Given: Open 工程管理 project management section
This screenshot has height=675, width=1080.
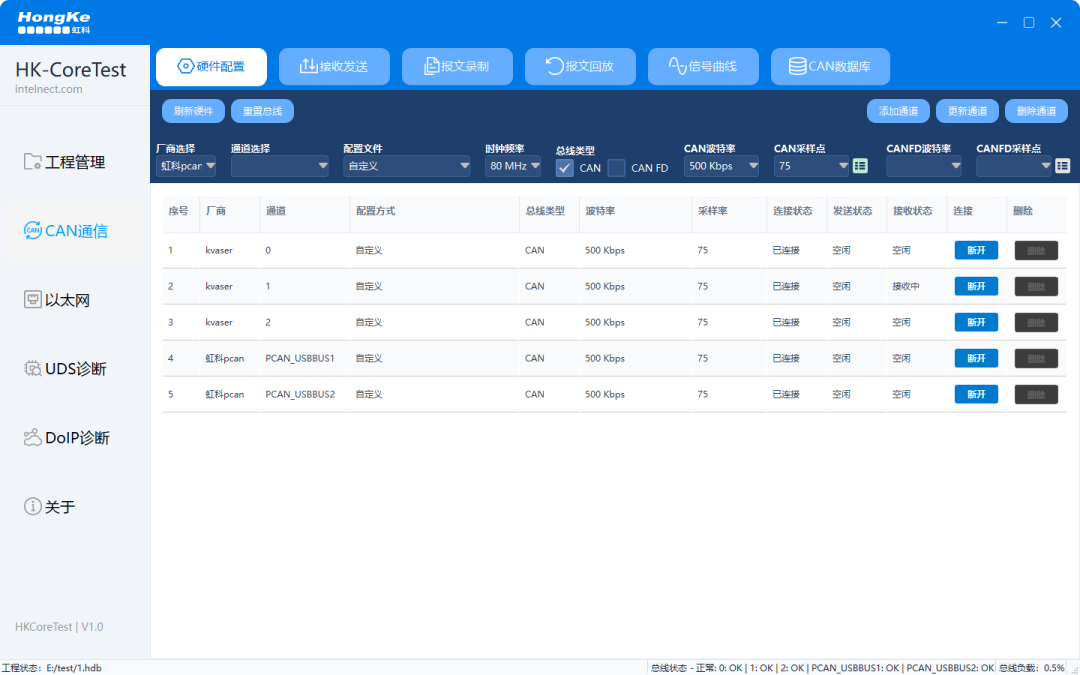Looking at the screenshot, I should click(x=64, y=162).
